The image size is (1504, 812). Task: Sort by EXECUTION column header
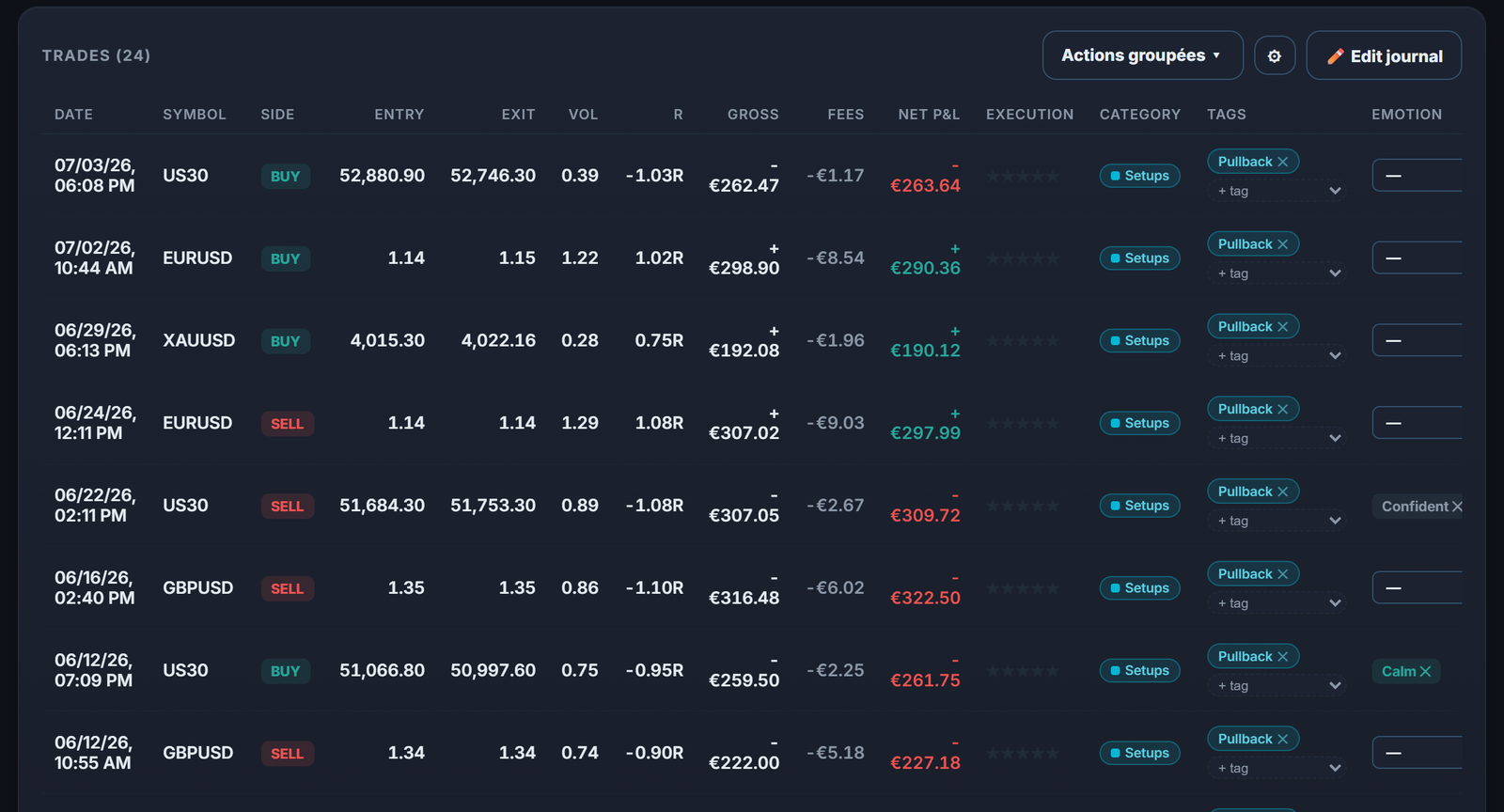[1029, 115]
